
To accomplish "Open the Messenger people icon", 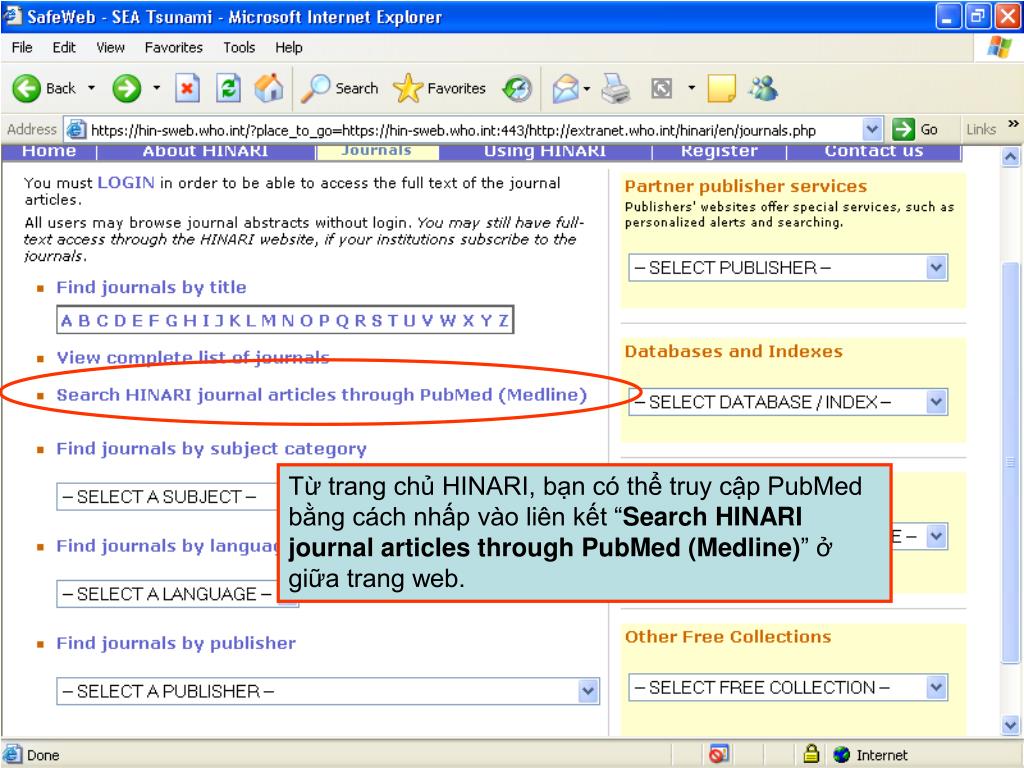I will tap(763, 88).
